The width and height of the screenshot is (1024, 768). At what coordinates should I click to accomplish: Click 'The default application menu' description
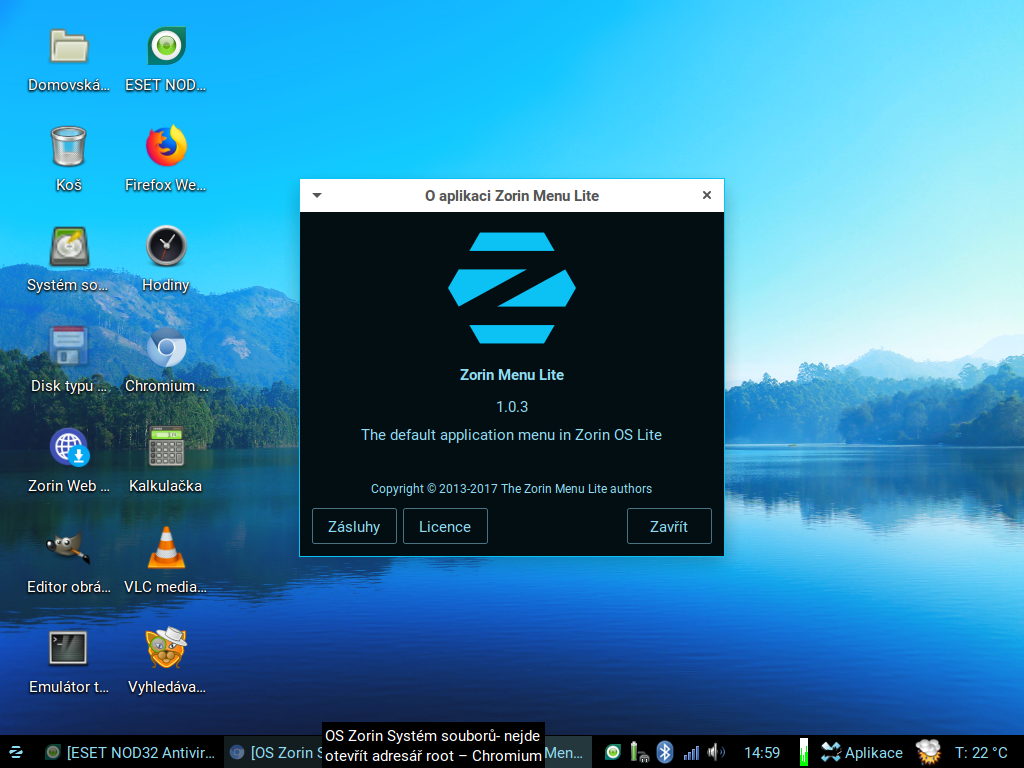pos(511,435)
